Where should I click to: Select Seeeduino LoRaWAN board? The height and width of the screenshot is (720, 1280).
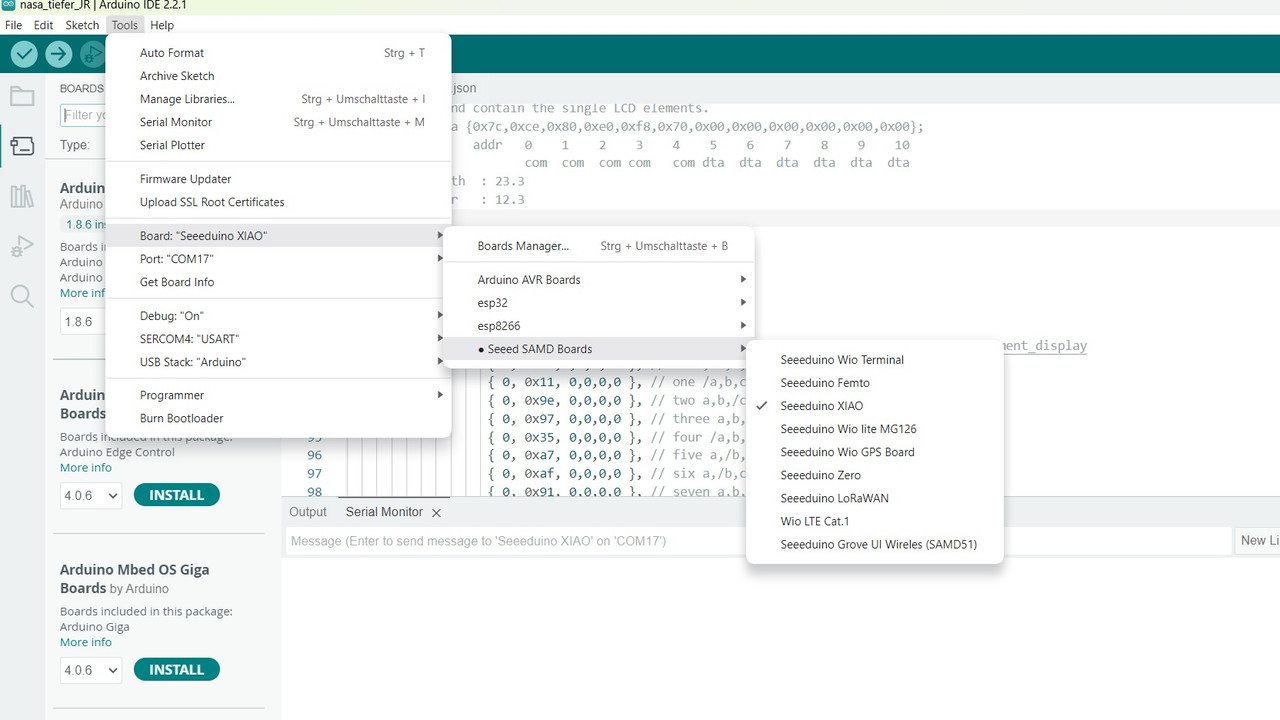pos(875,498)
